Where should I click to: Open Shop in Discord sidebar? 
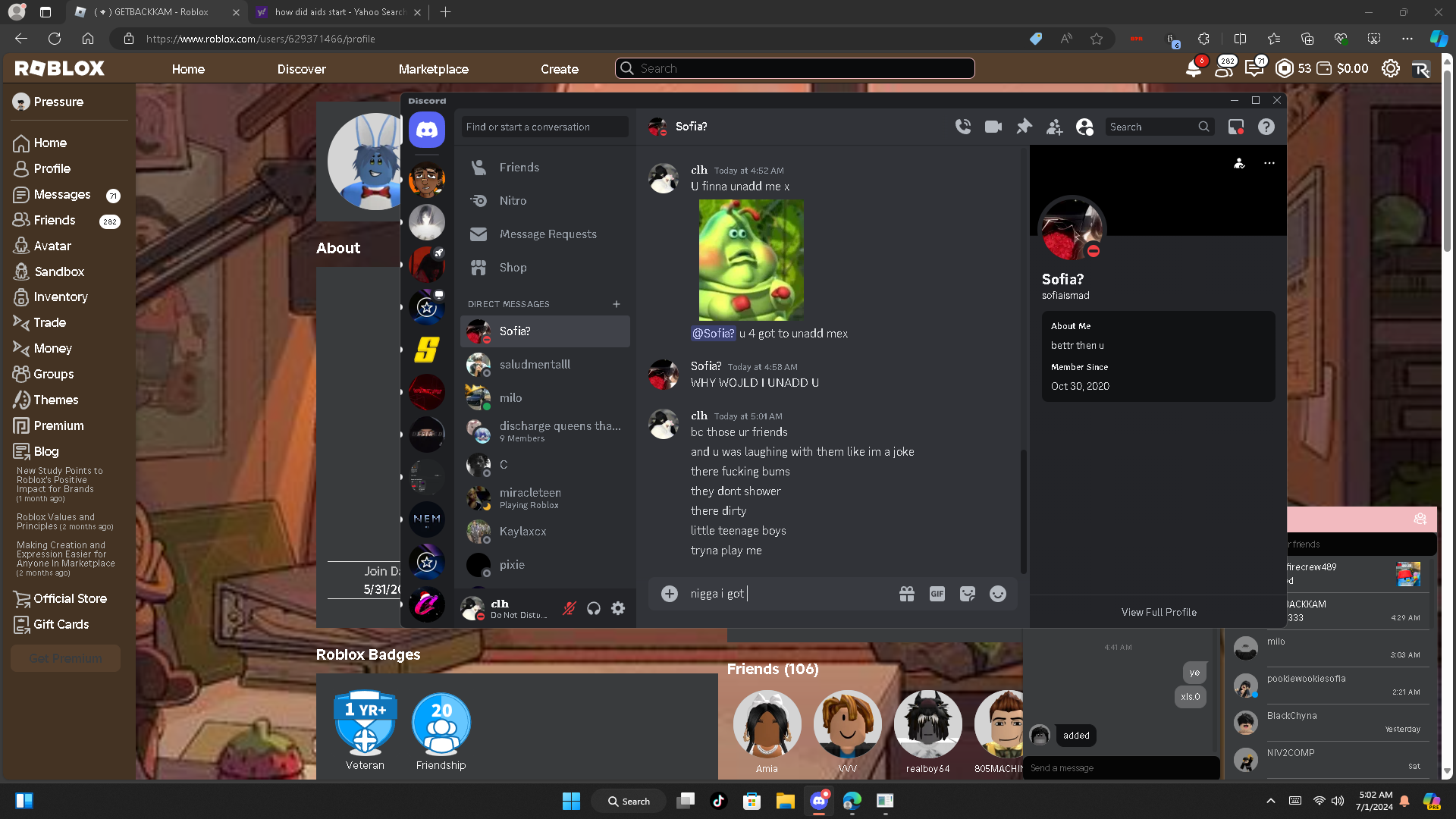545,268
